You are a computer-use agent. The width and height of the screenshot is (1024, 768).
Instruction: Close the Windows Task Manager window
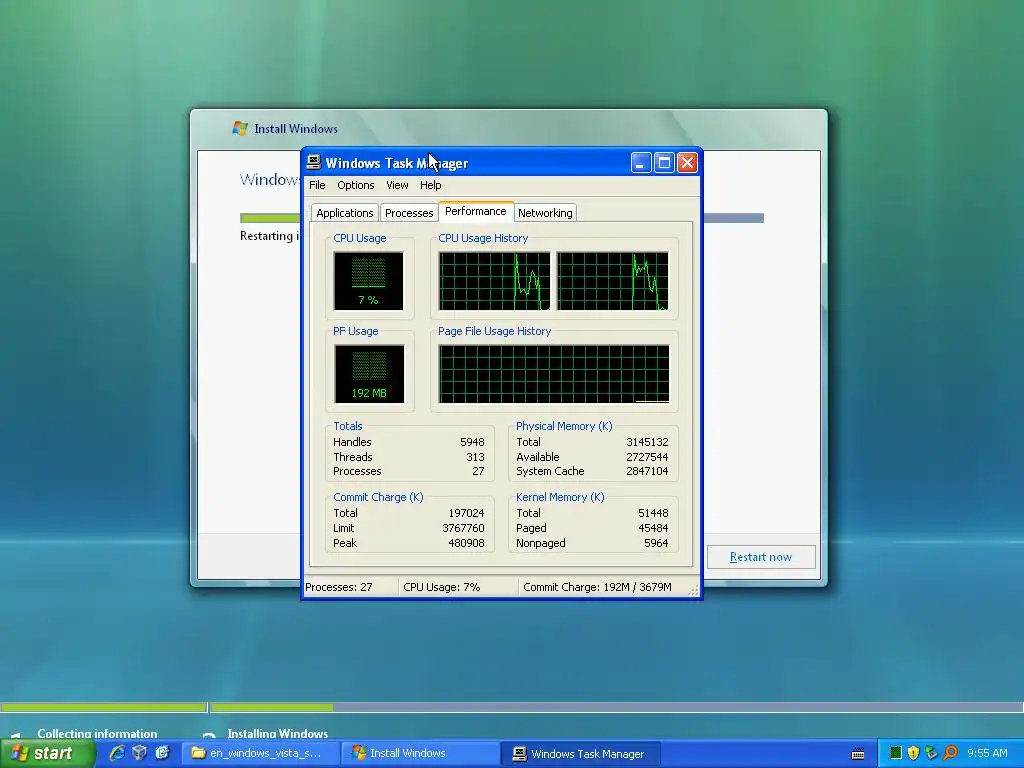(687, 163)
